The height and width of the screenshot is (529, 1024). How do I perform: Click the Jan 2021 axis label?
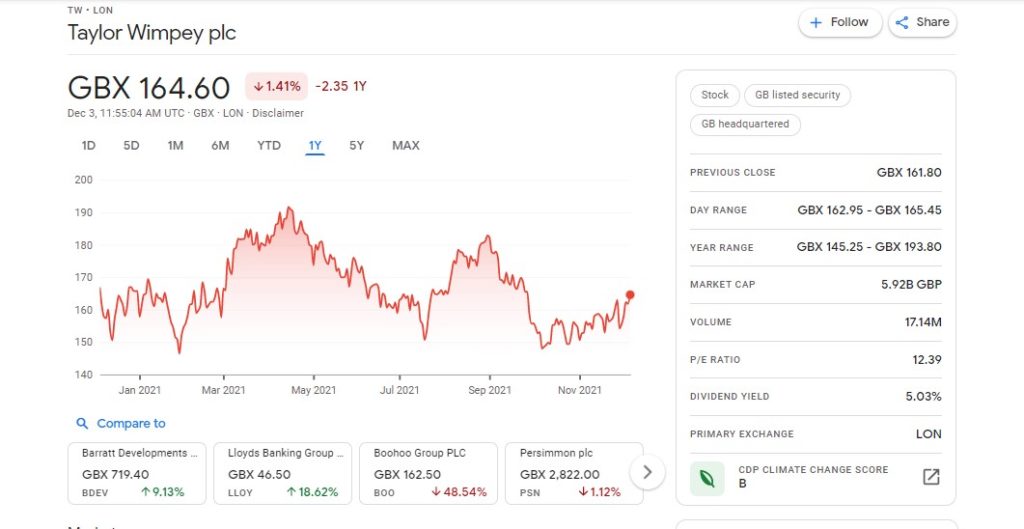tap(139, 391)
